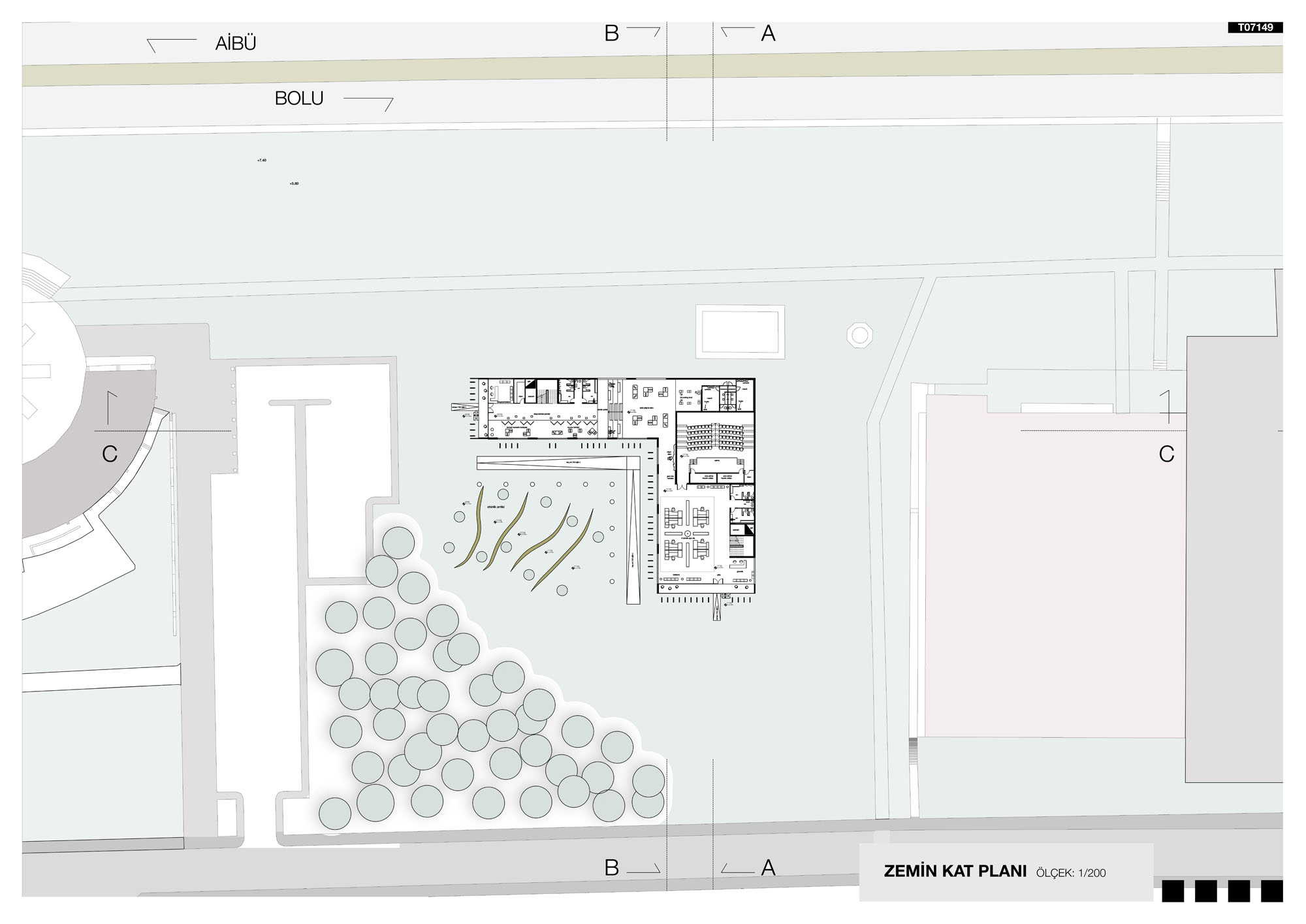The width and height of the screenshot is (1306, 924).
Task: Click section marker C on left side
Action: point(110,454)
